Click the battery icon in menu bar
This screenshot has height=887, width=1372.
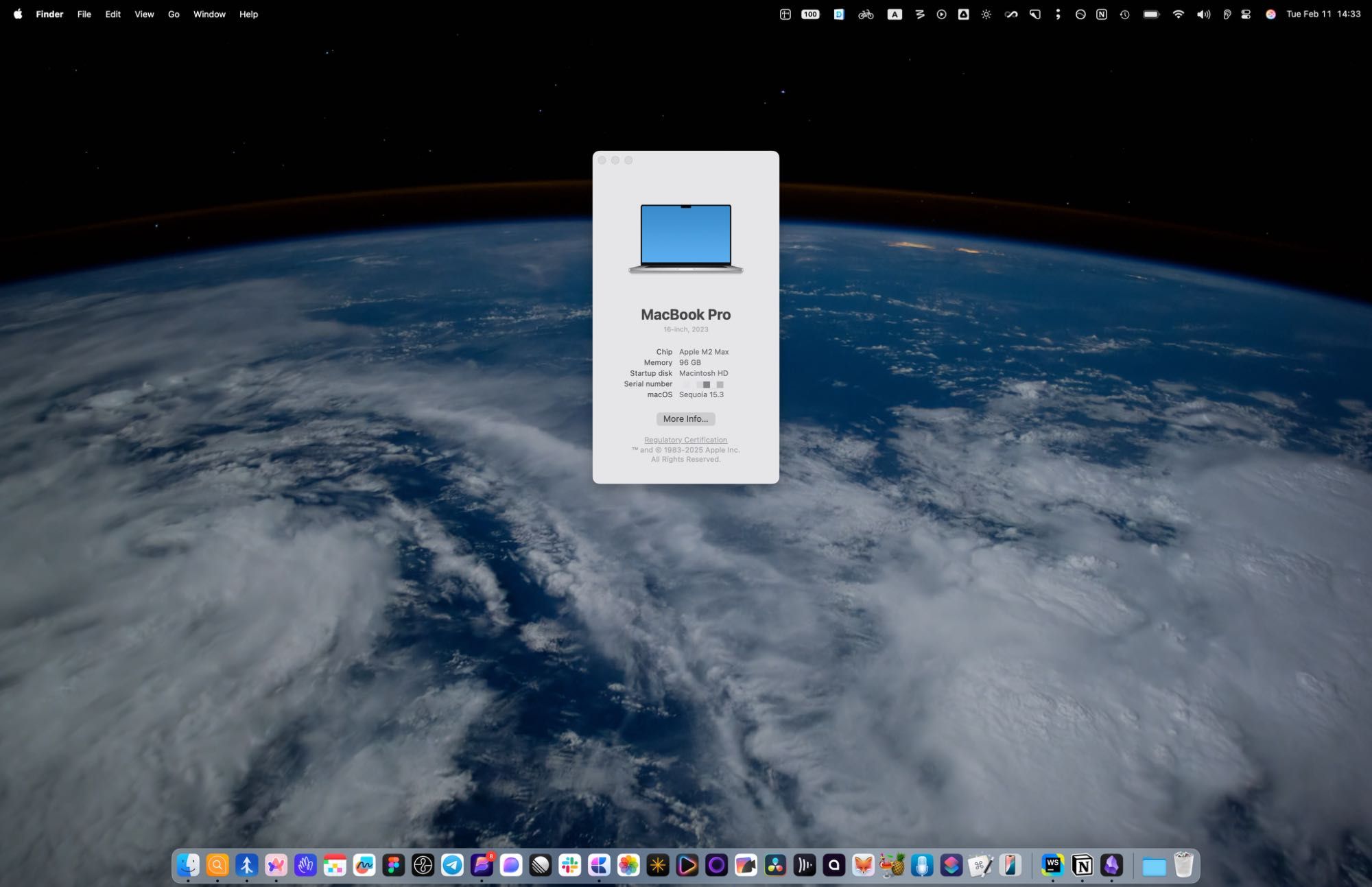(x=1151, y=14)
